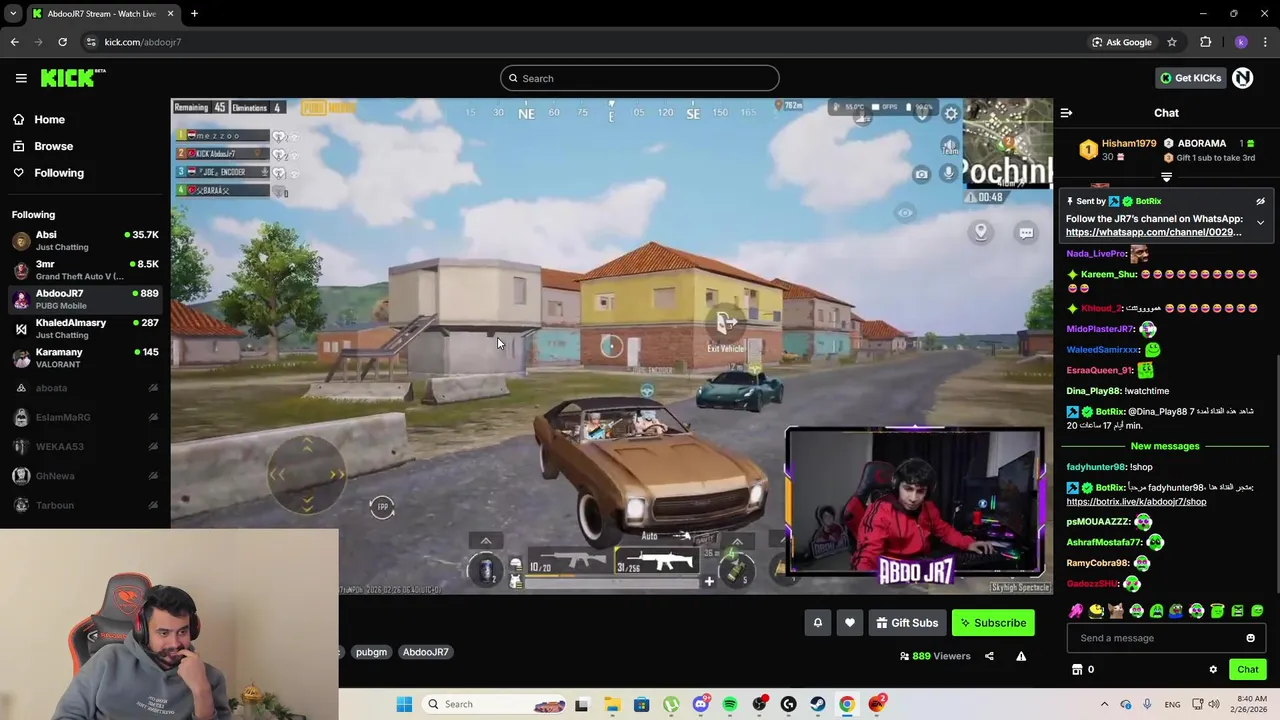
Task: Open the WhatsApp channel link
Action: 1154,232
